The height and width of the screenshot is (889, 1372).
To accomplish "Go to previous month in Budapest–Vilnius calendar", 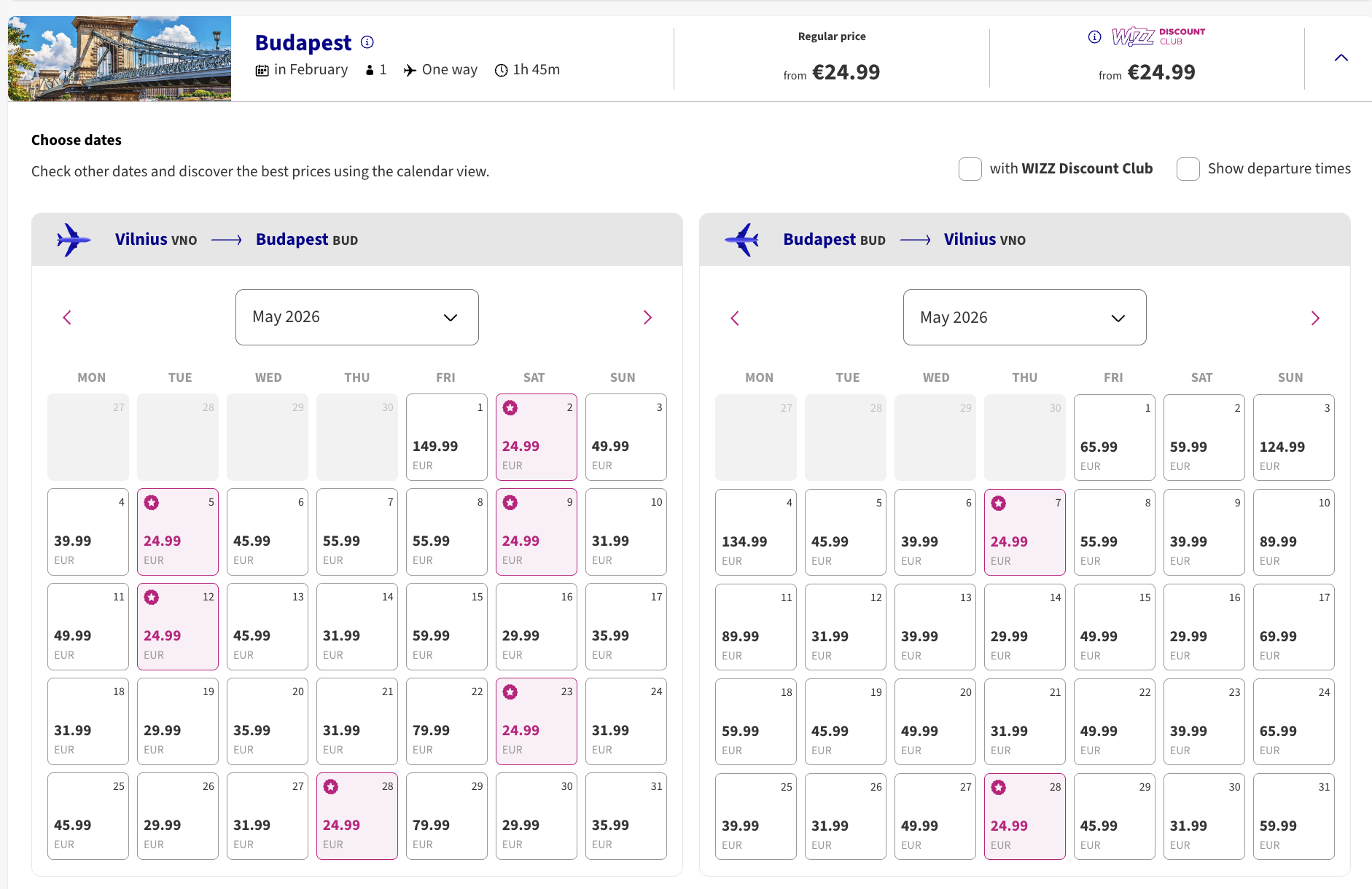I will coord(735,318).
